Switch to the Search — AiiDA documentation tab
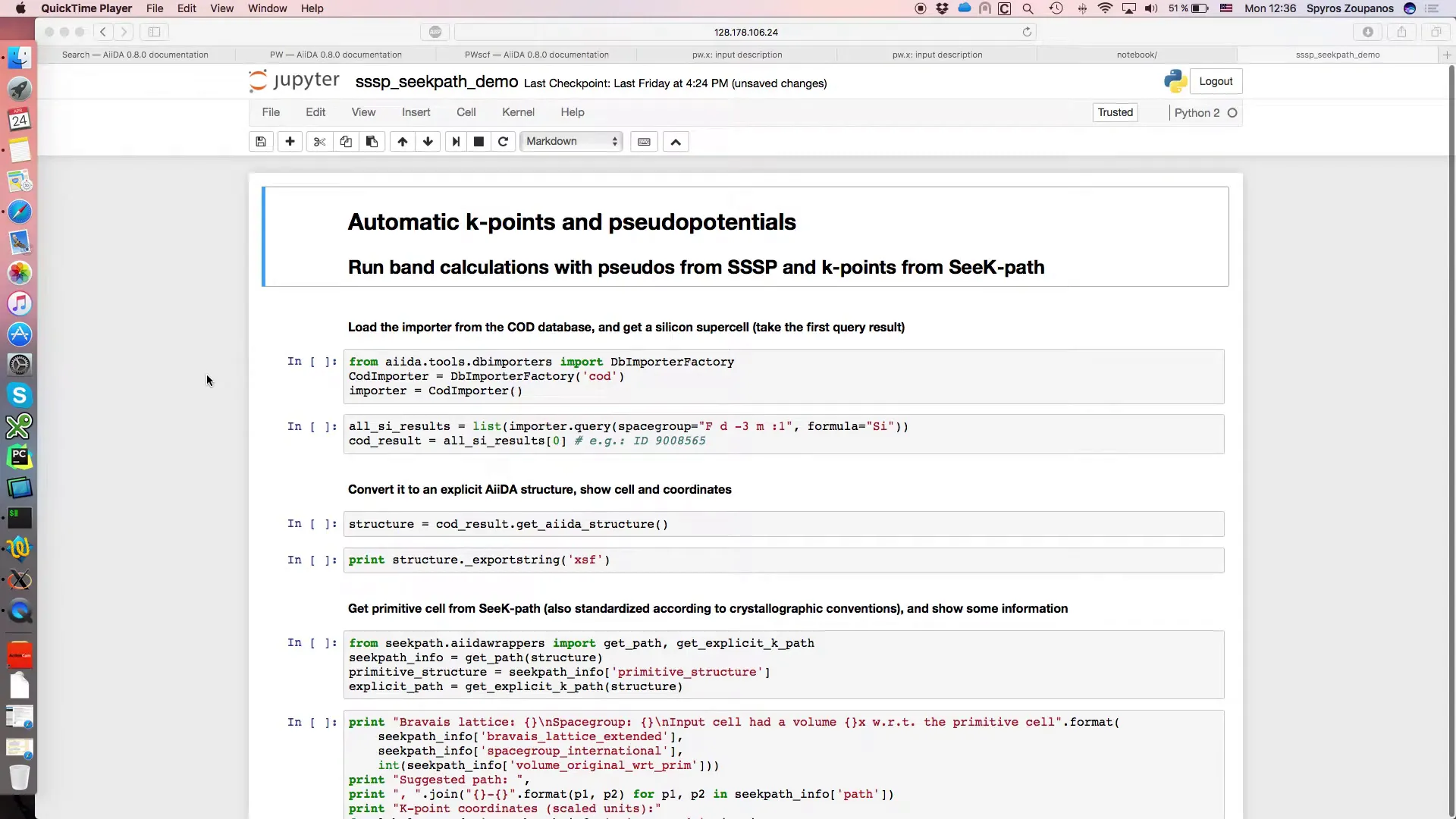This screenshot has height=819, width=1456. coord(135,55)
